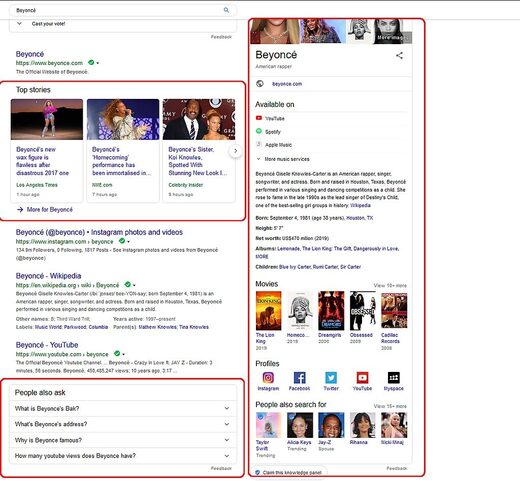The height and width of the screenshot is (481, 520).
Task: Open Taylor Swift related search
Action: tap(268, 425)
